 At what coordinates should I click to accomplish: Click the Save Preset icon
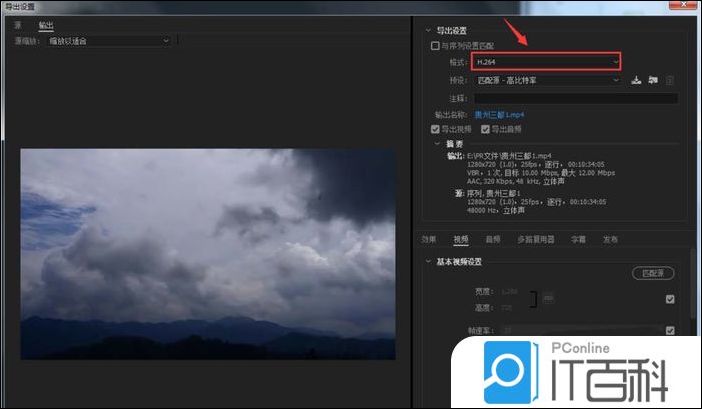click(x=636, y=81)
